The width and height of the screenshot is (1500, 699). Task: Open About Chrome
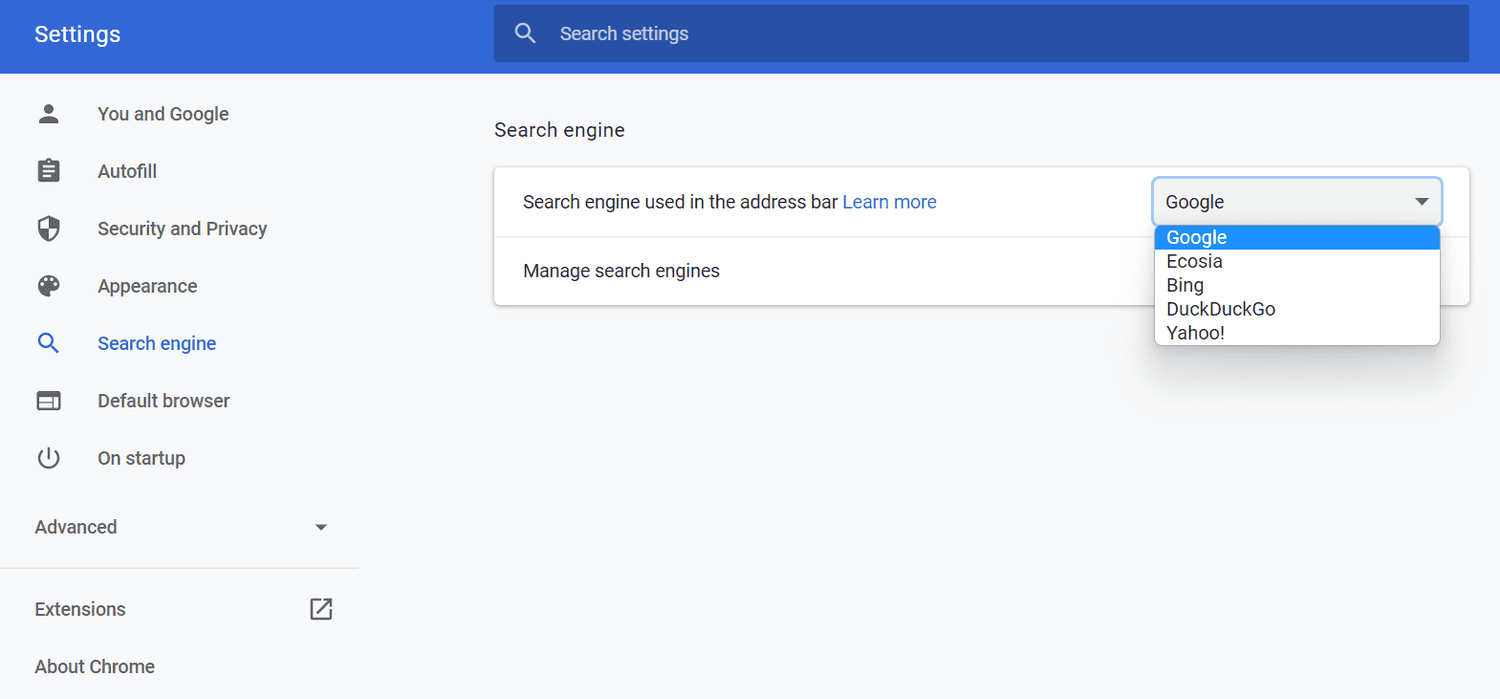point(95,666)
